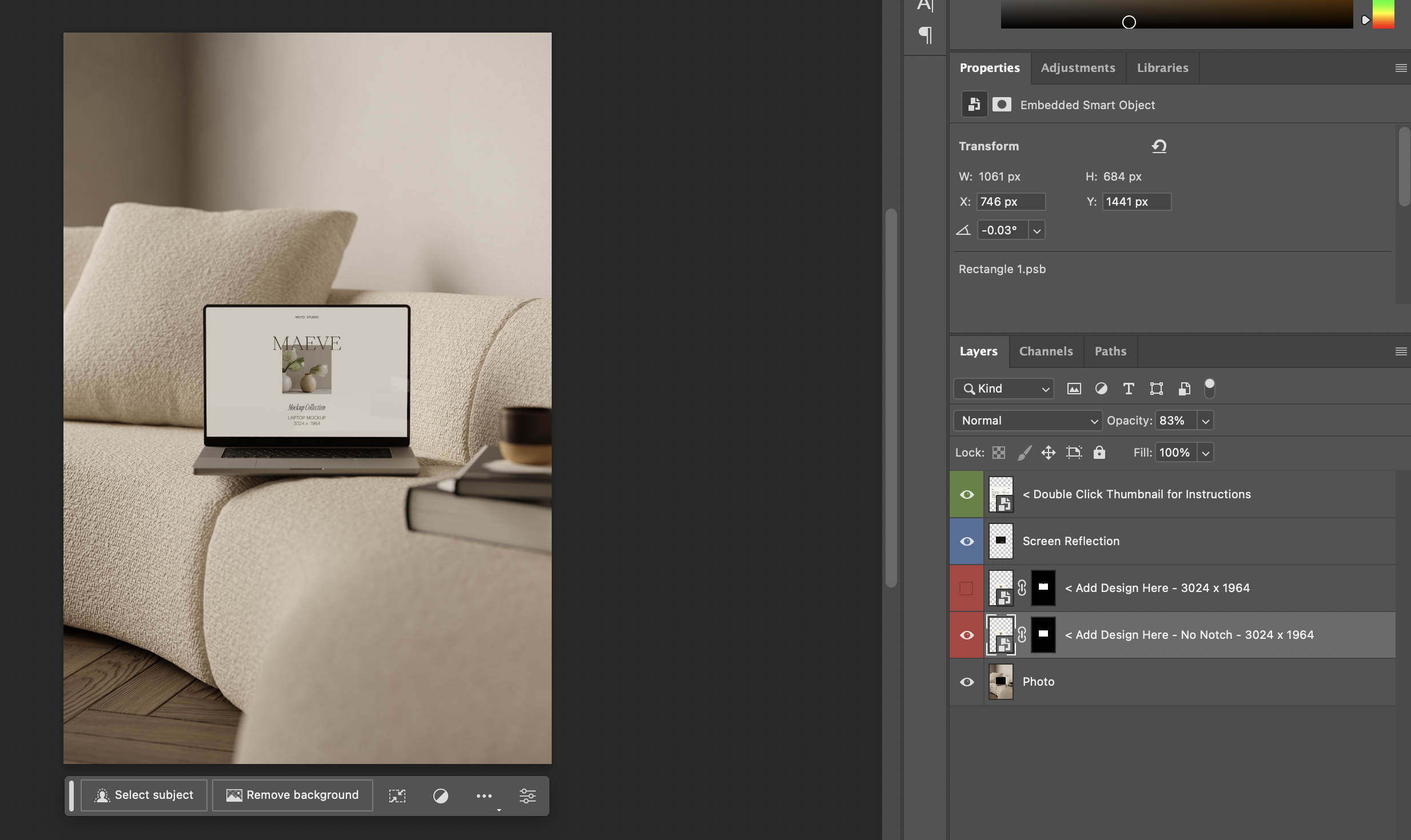This screenshot has width=1411, height=840.
Task: Click the color picker gradient field
Action: 1177,14
